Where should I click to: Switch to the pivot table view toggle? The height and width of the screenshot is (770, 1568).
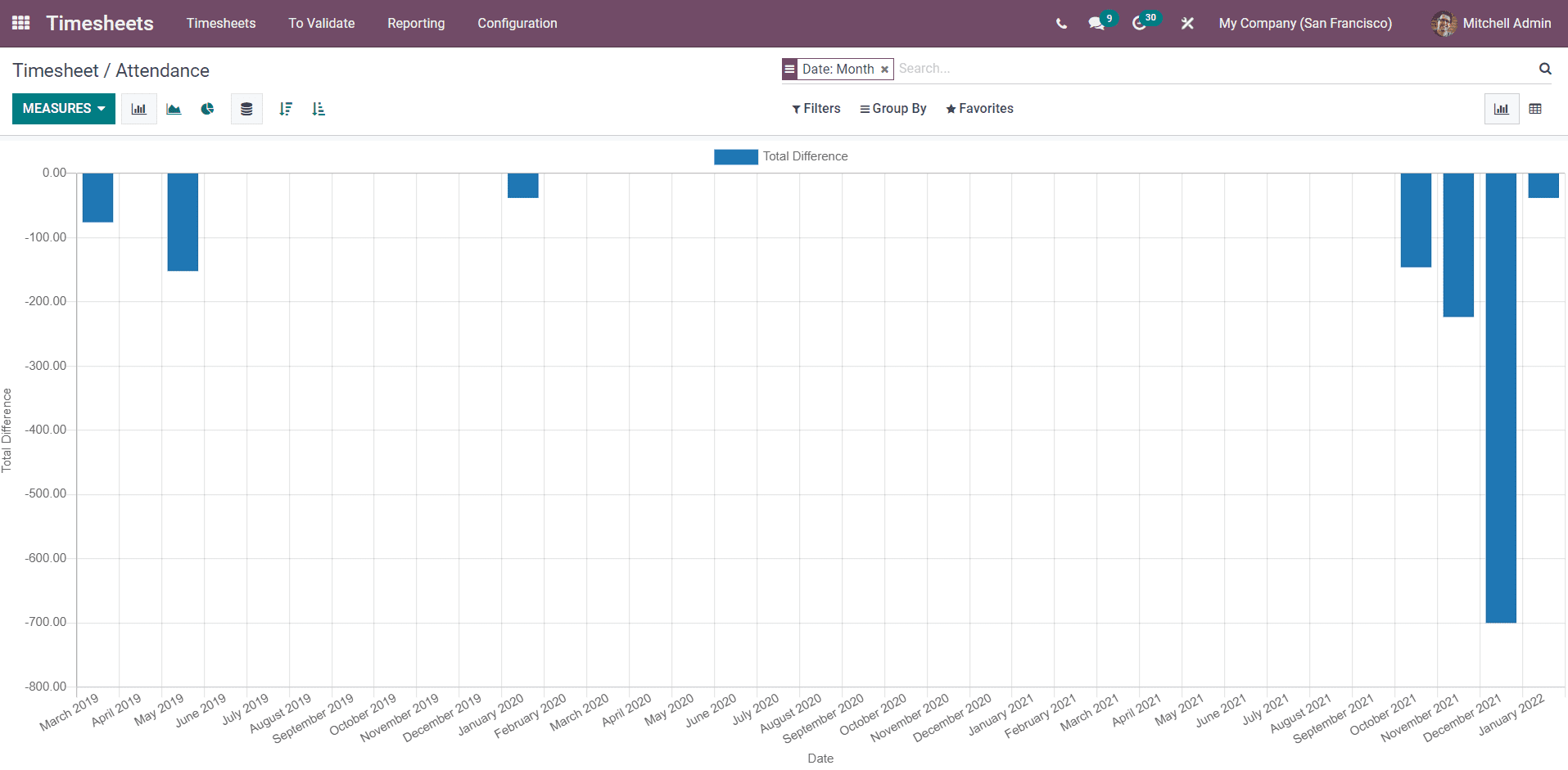pyautogui.click(x=1536, y=108)
